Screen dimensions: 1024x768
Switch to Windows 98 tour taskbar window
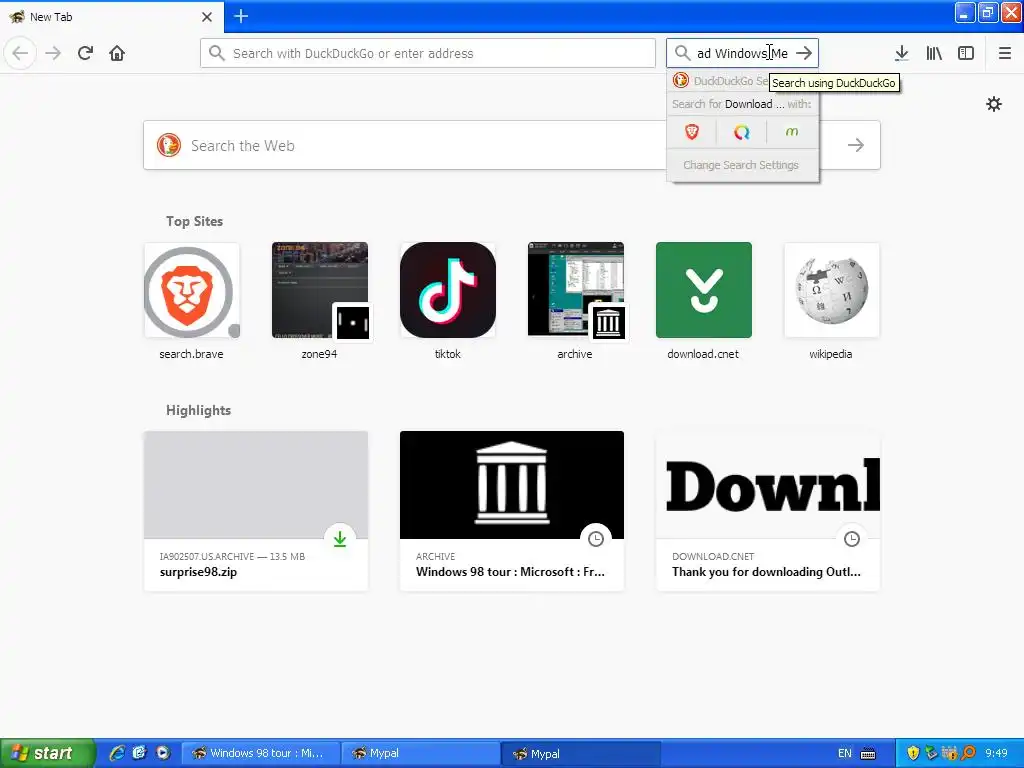[260, 753]
